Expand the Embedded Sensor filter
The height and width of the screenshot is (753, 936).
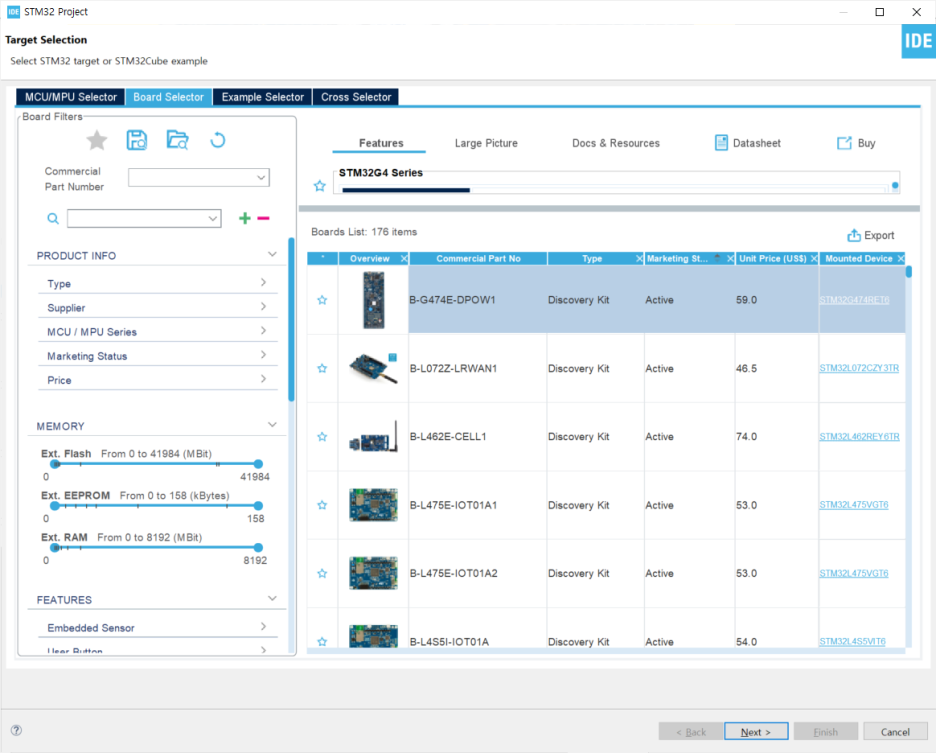(x=263, y=627)
